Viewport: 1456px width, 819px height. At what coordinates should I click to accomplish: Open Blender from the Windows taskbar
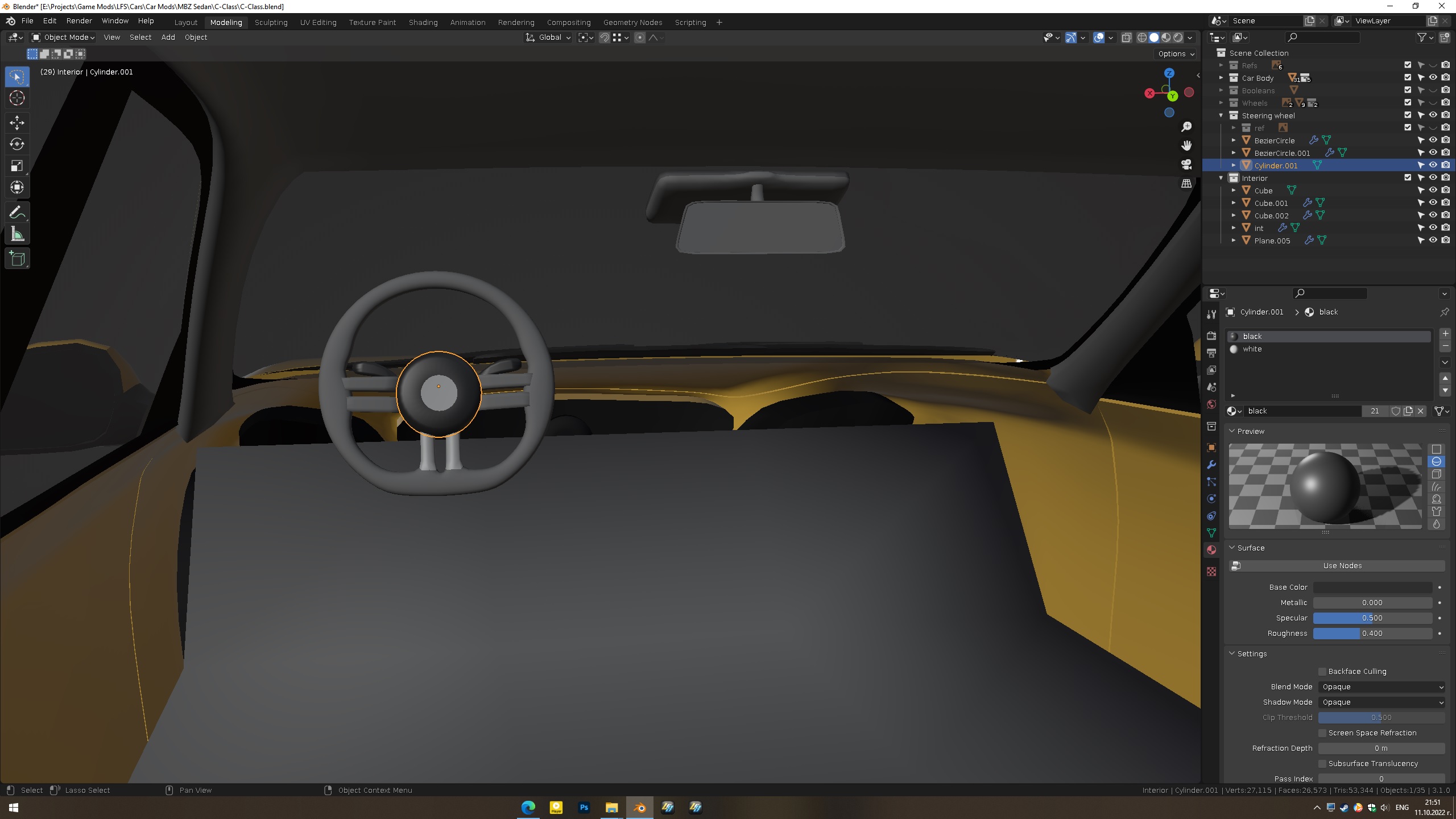point(639,807)
